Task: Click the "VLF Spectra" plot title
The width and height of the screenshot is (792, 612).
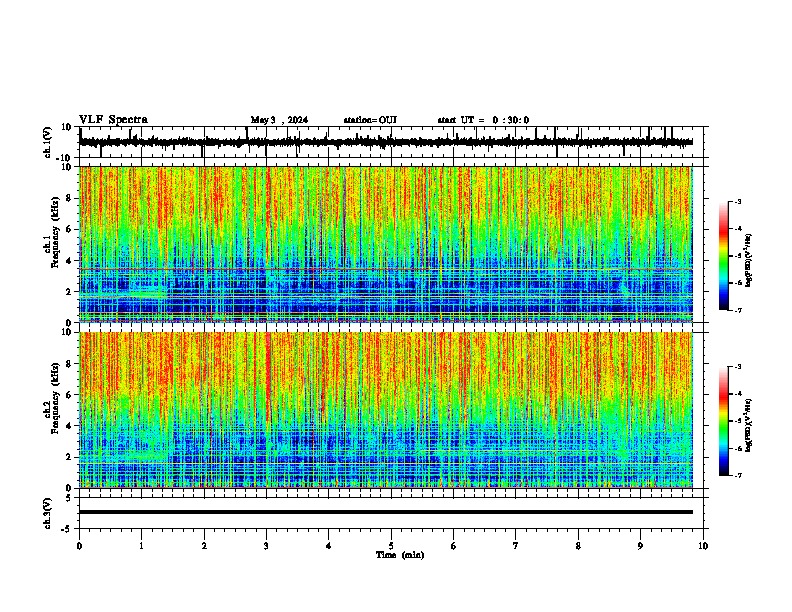Action: tap(113, 120)
